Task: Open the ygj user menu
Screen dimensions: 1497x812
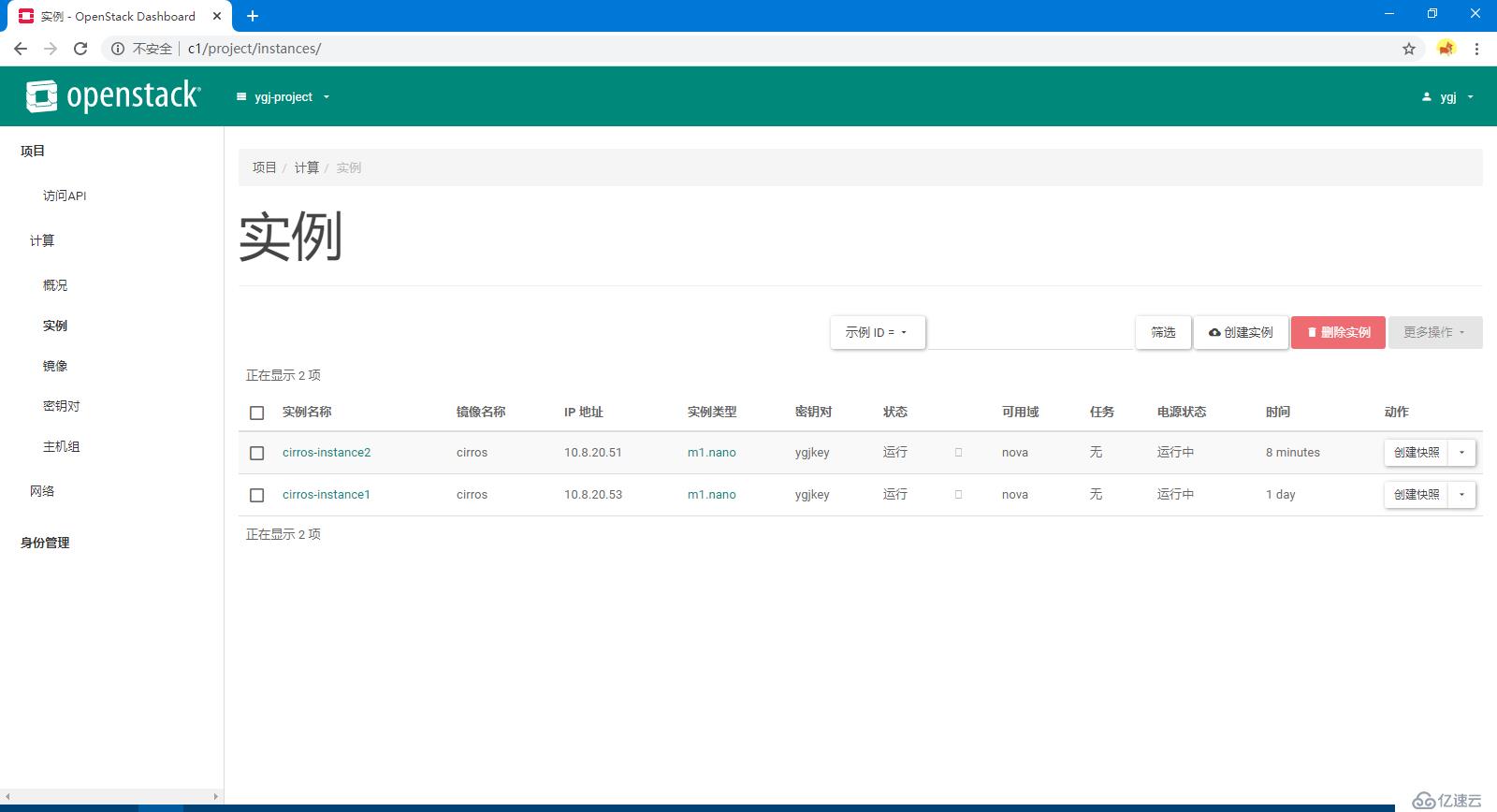Action: click(1447, 97)
